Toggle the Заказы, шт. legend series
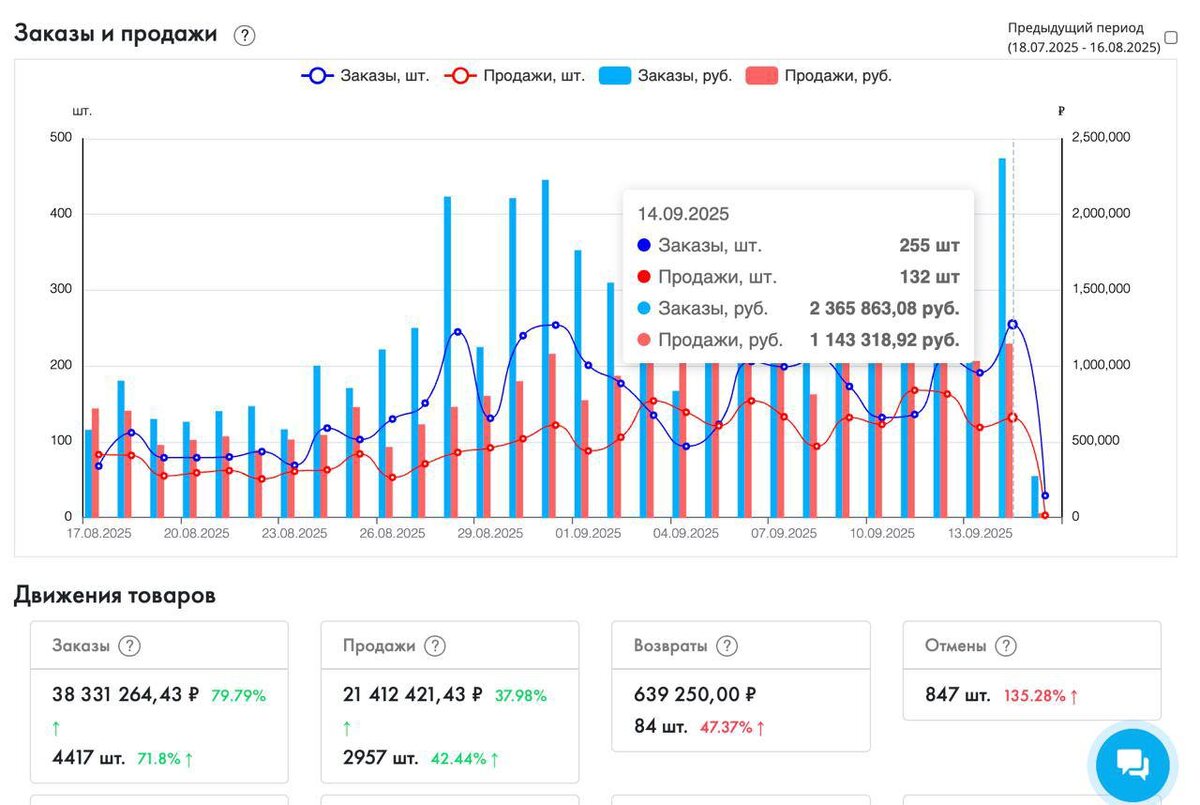1200x805 pixels. [x=365, y=76]
